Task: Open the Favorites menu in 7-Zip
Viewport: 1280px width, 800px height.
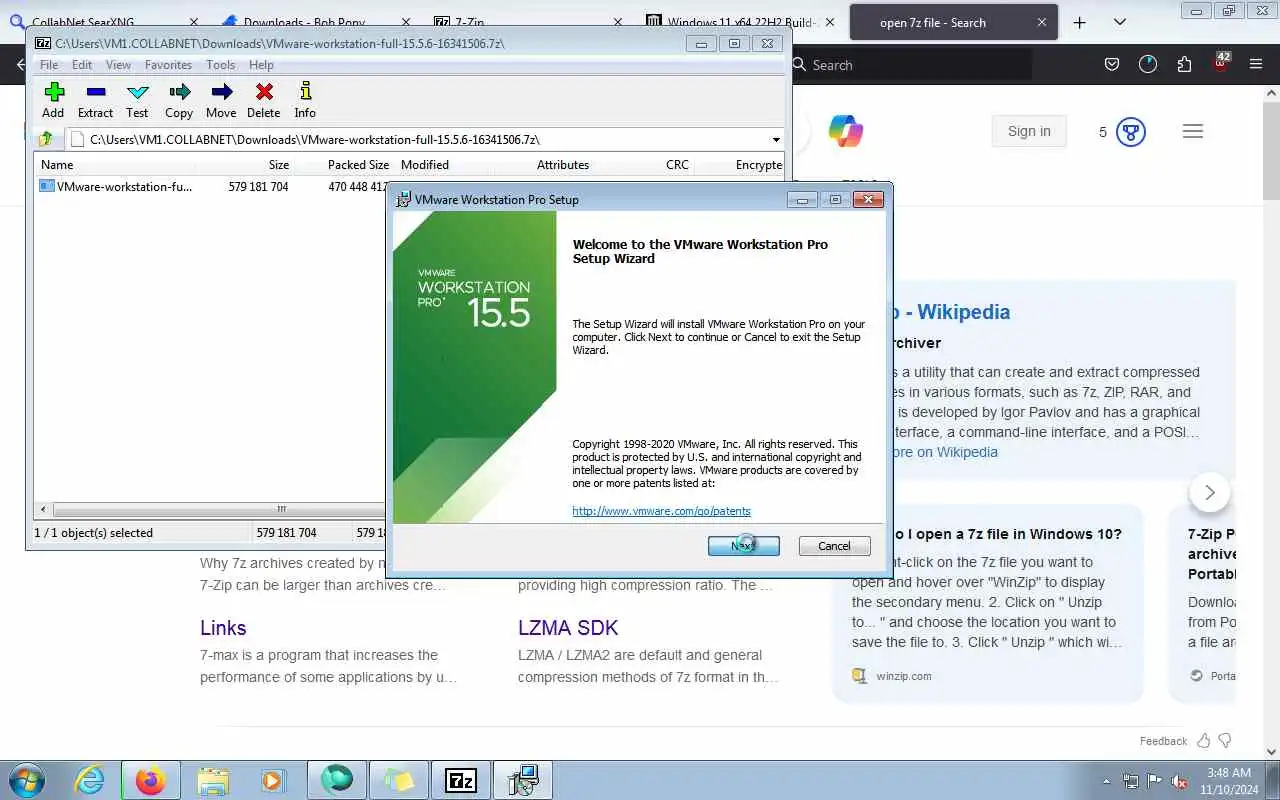Action: (x=168, y=65)
